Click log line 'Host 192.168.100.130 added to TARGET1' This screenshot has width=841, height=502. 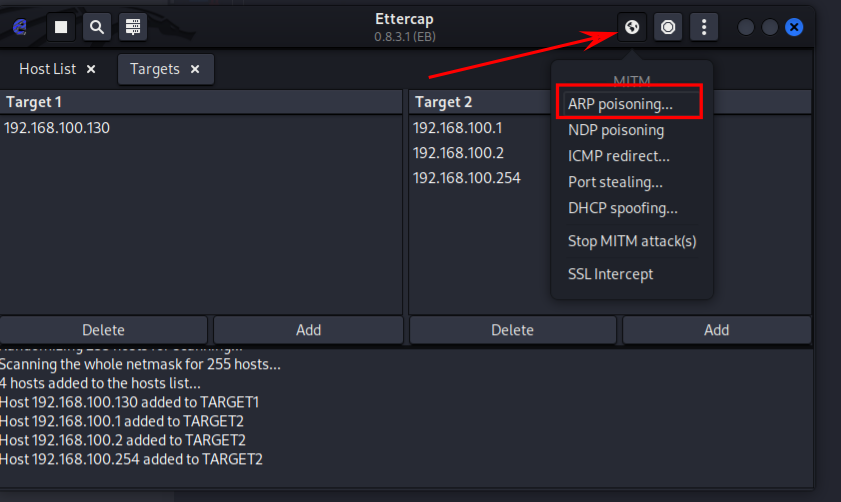129,402
